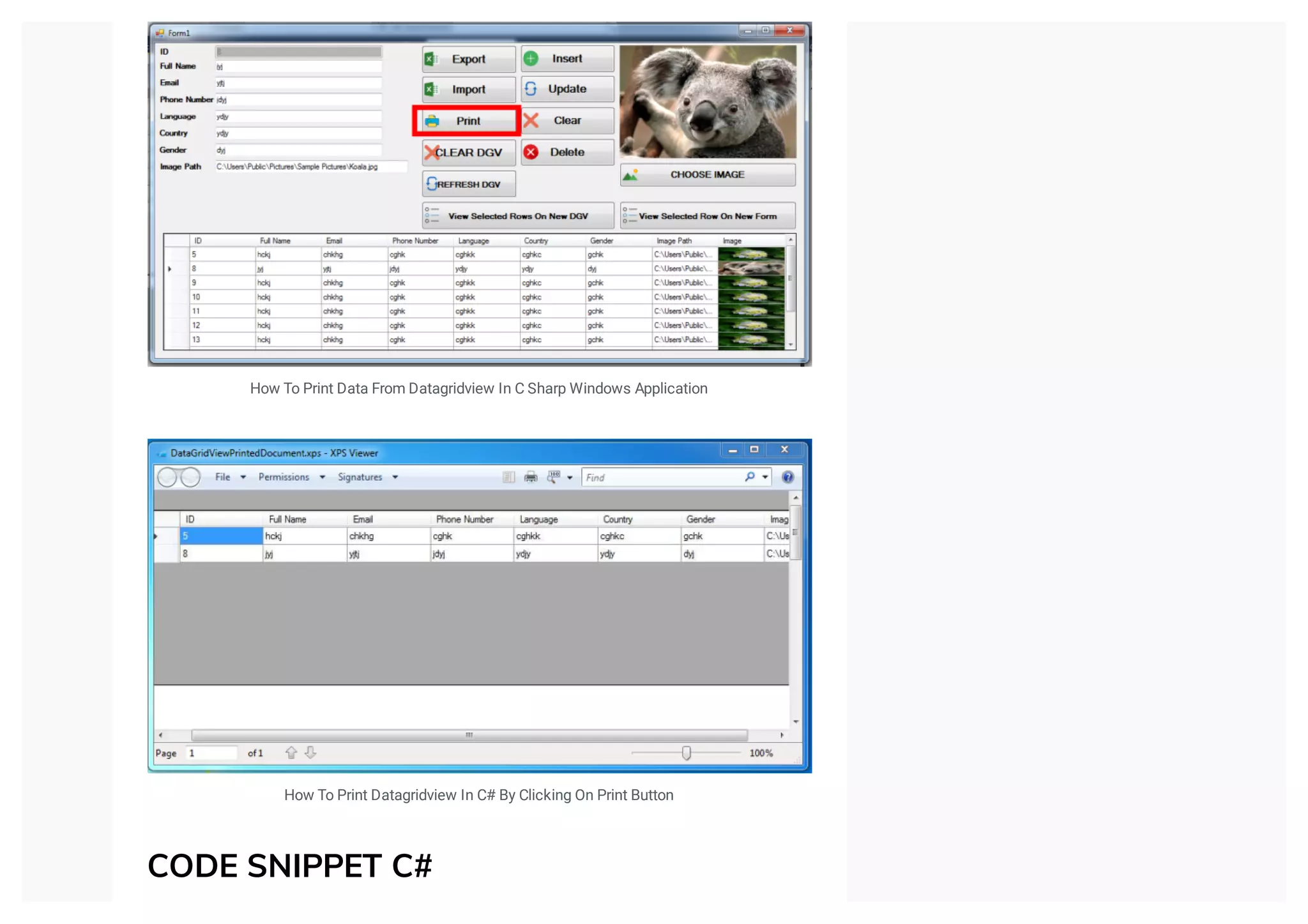
Task: Click the koala thumbnail in row 8 of grid
Action: pyautogui.click(x=751, y=269)
